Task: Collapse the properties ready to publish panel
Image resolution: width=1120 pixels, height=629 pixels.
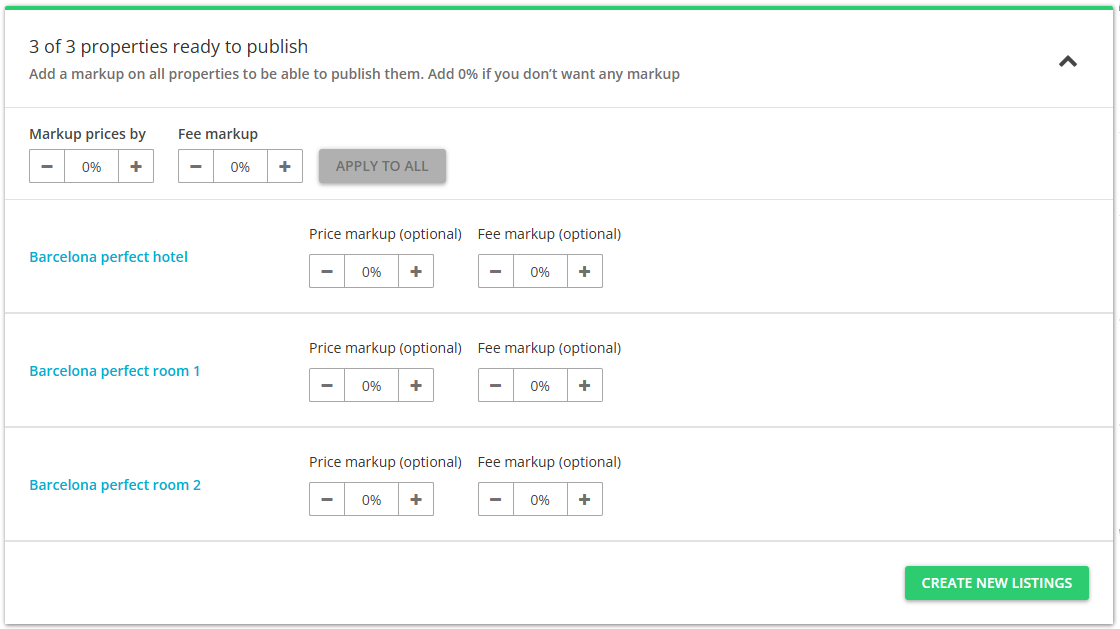Action: [x=1068, y=62]
